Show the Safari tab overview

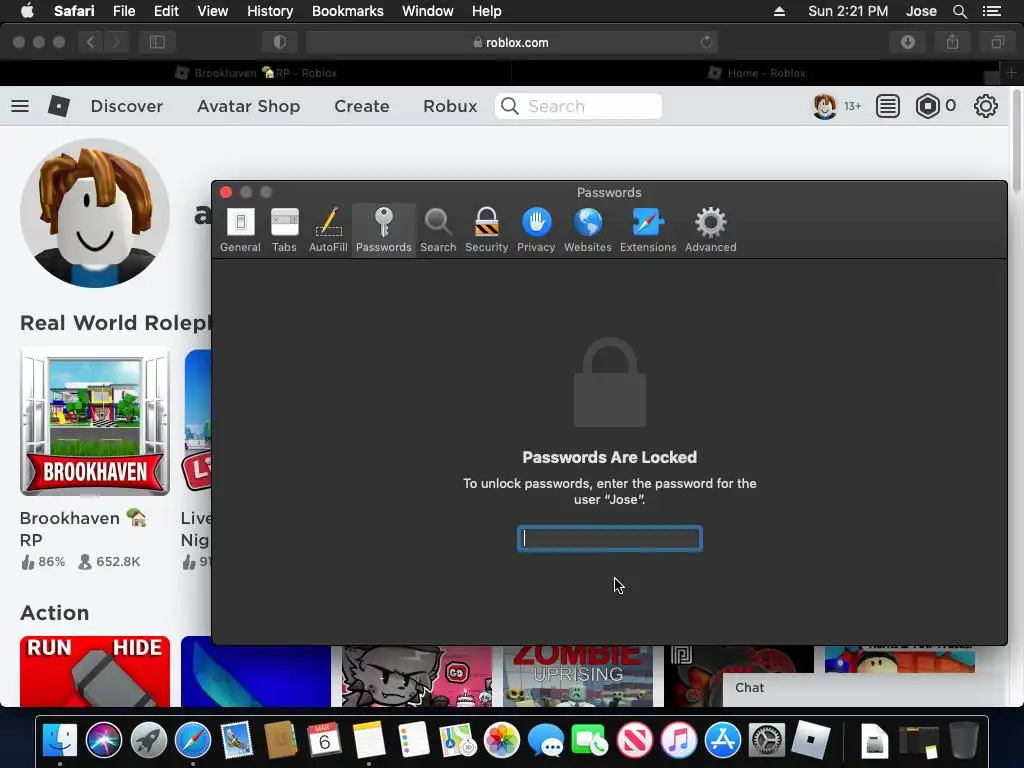998,42
